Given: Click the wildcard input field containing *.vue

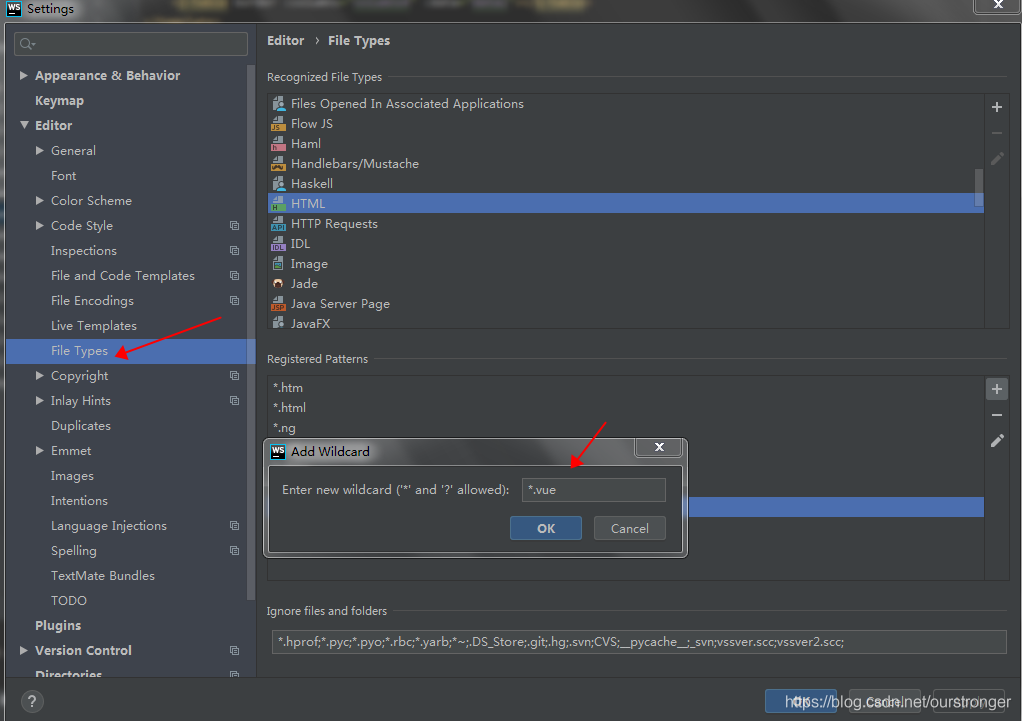Looking at the screenshot, I should (594, 490).
